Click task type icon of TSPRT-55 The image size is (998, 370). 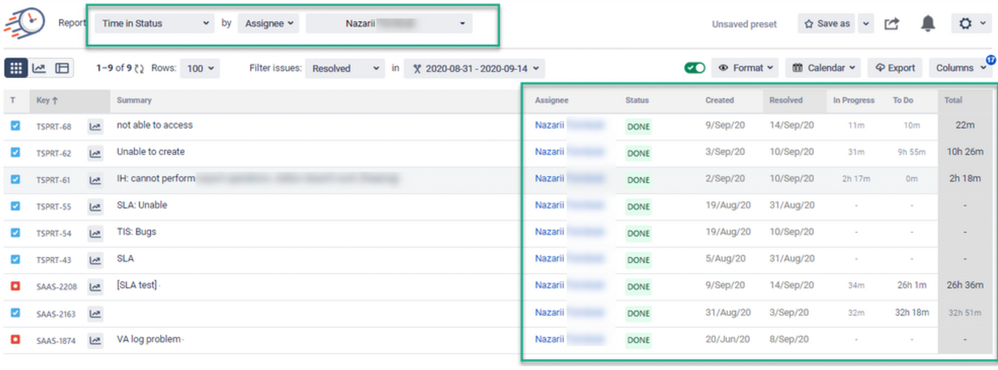click(16, 206)
